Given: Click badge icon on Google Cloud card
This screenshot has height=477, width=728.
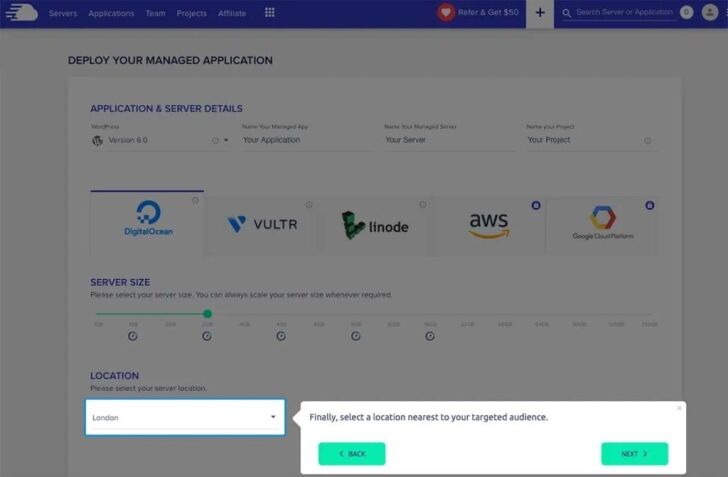Looking at the screenshot, I should point(650,205).
